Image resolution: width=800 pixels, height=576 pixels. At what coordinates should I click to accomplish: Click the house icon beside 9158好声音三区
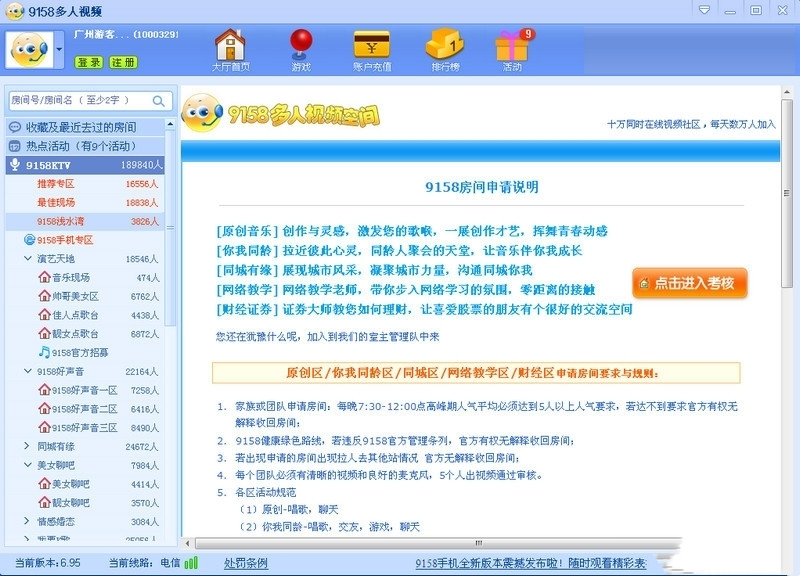pos(44,427)
